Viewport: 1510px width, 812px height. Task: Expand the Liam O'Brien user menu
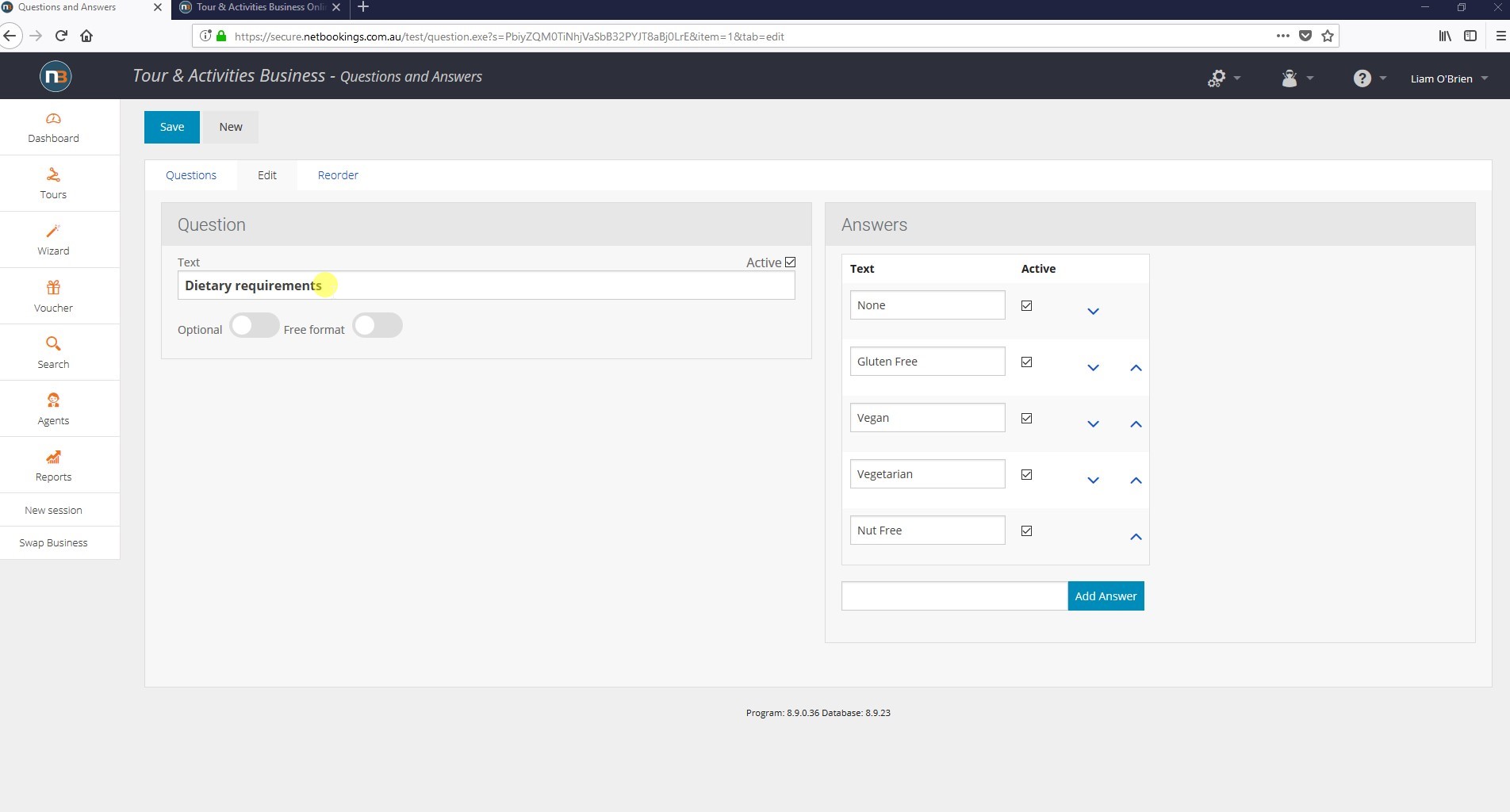[1448, 79]
